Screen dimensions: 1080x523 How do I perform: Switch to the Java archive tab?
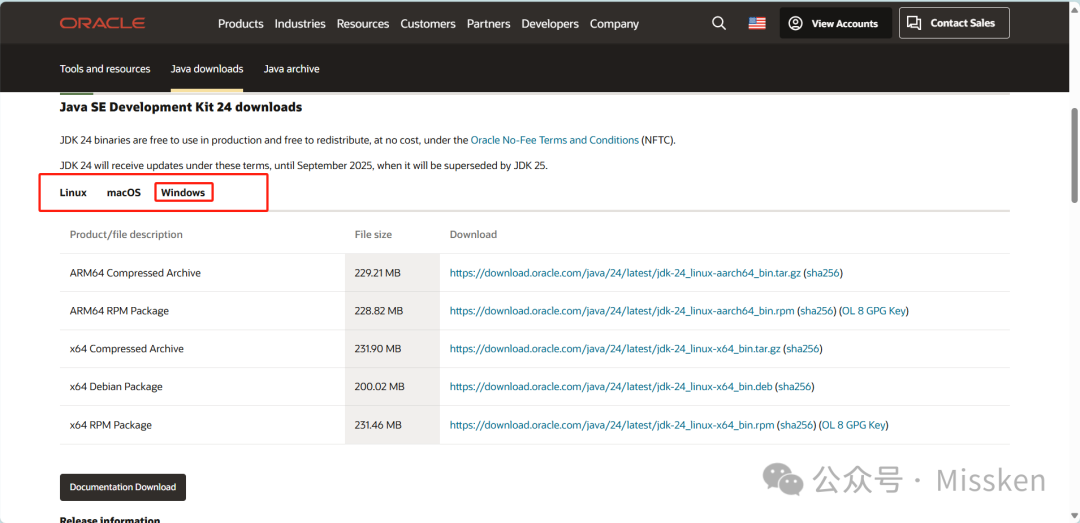[x=291, y=69]
